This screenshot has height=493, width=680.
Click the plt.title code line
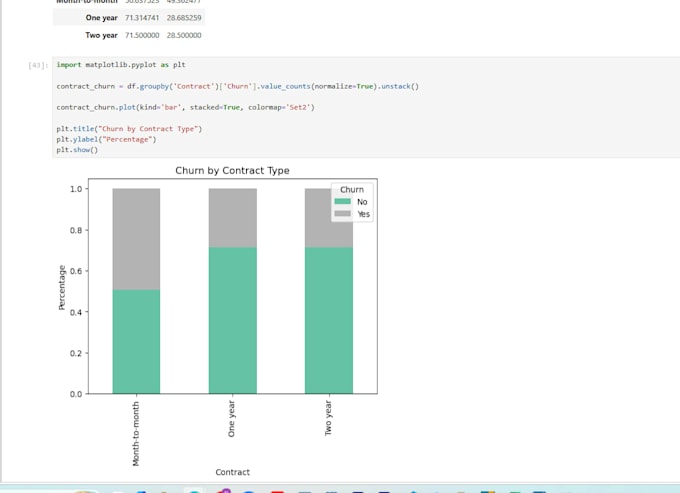point(129,129)
